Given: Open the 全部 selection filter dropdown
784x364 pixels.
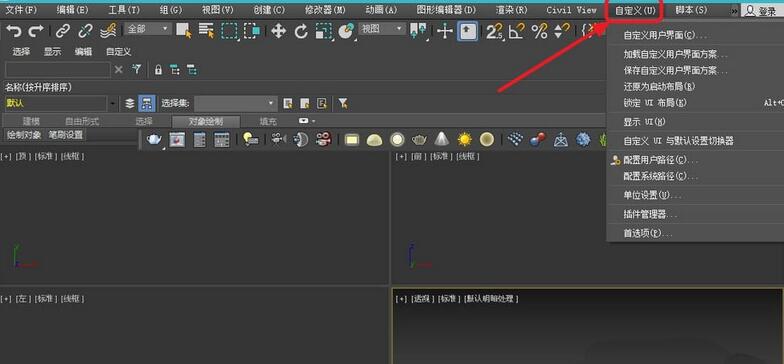Looking at the screenshot, I should point(148,29).
